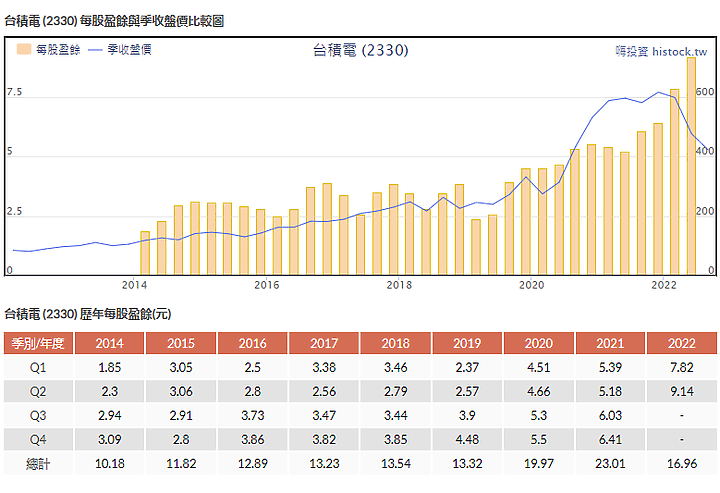Click the 2014 x-axis label

point(134,285)
